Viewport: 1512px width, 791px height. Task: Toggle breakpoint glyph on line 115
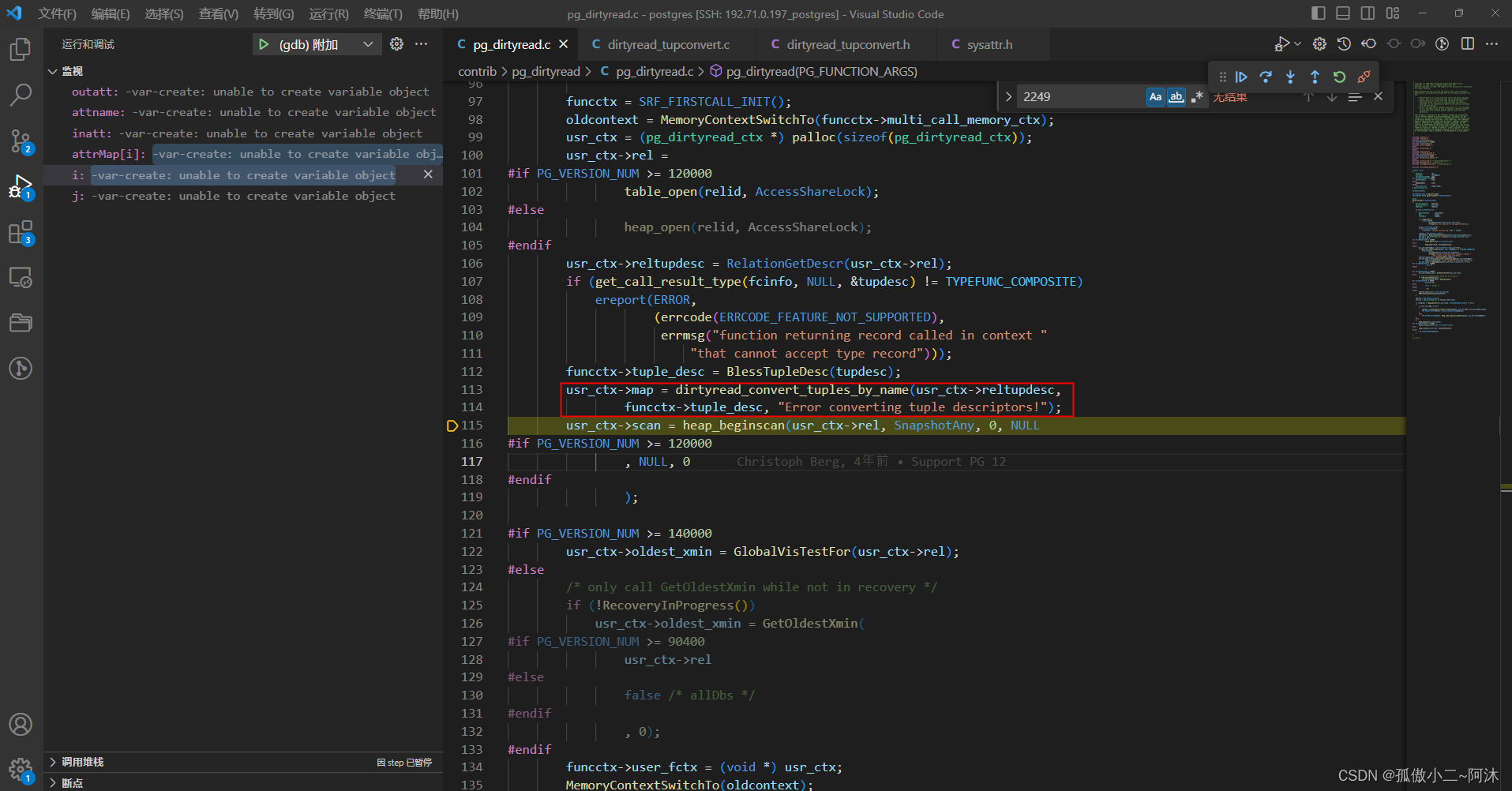pyautogui.click(x=452, y=425)
